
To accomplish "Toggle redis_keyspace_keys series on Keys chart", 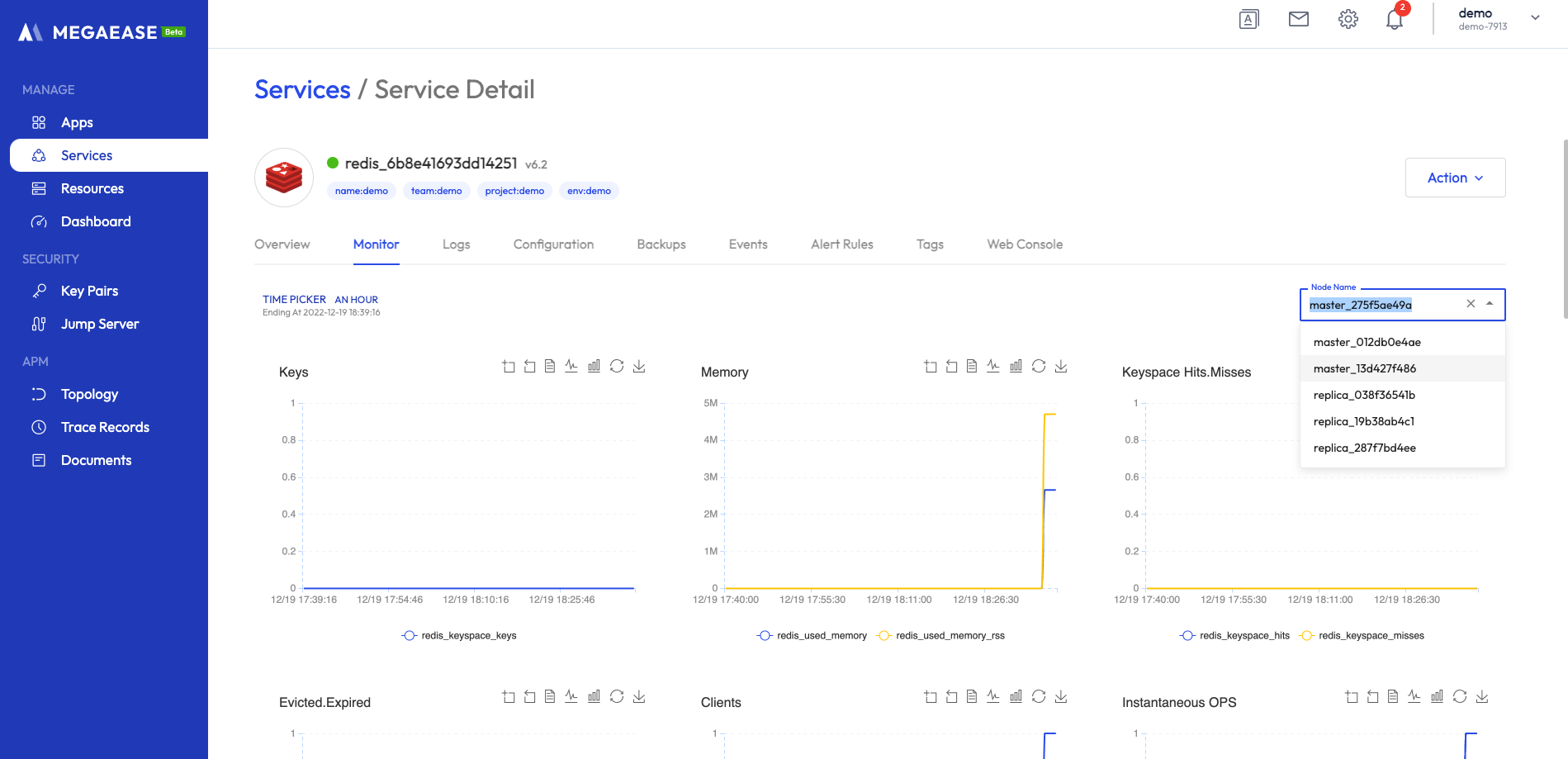I will tap(461, 635).
